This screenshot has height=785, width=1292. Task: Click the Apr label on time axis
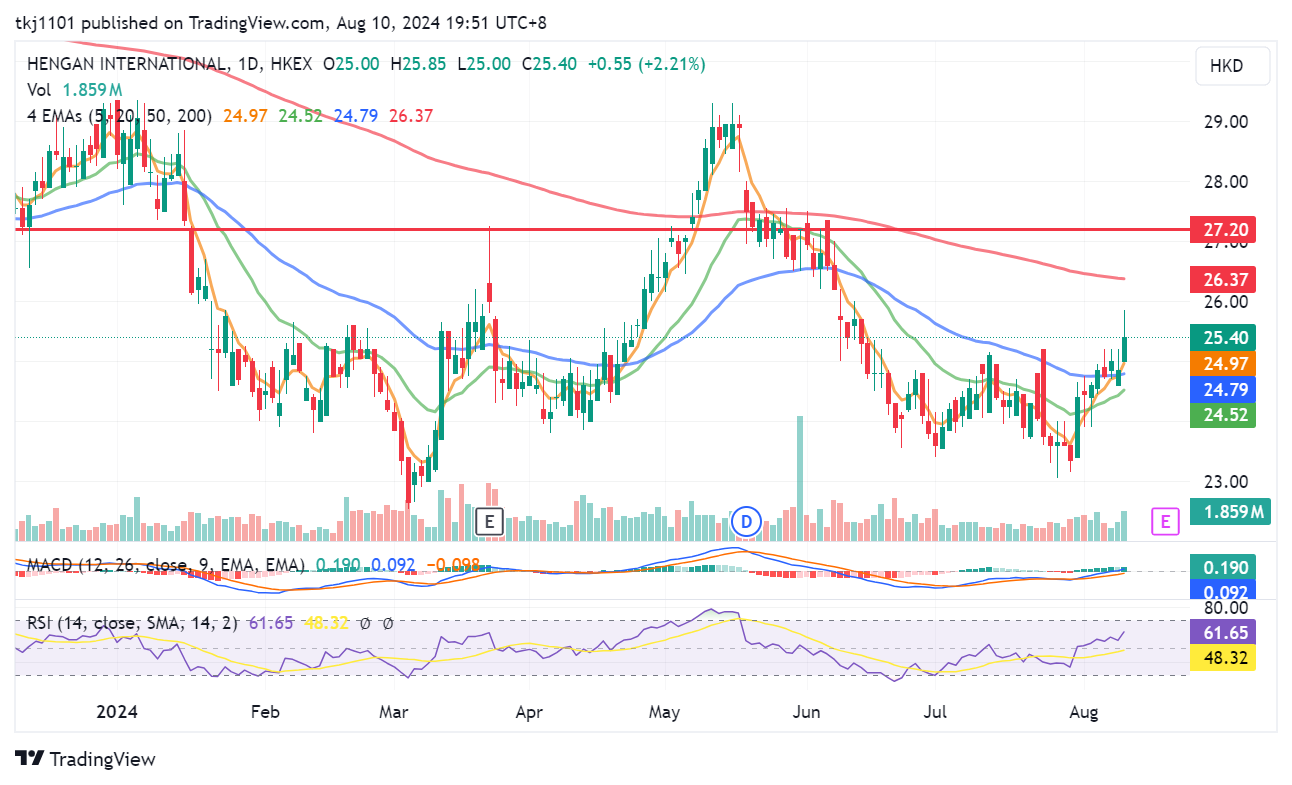pyautogui.click(x=528, y=713)
